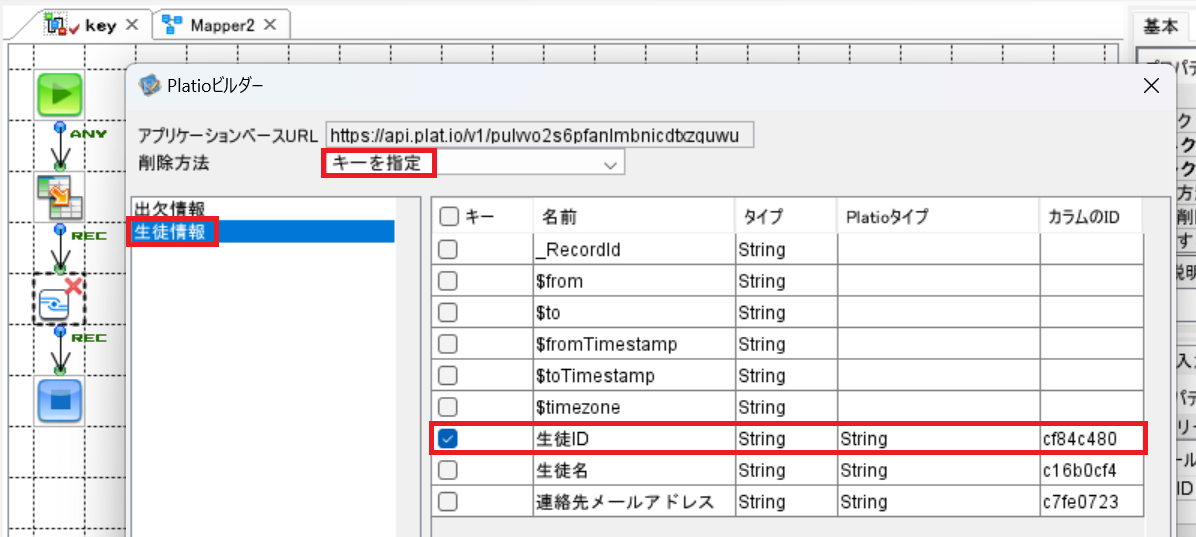Switch to the Mapper2 tab
This screenshot has width=1196, height=537.
(222, 25)
